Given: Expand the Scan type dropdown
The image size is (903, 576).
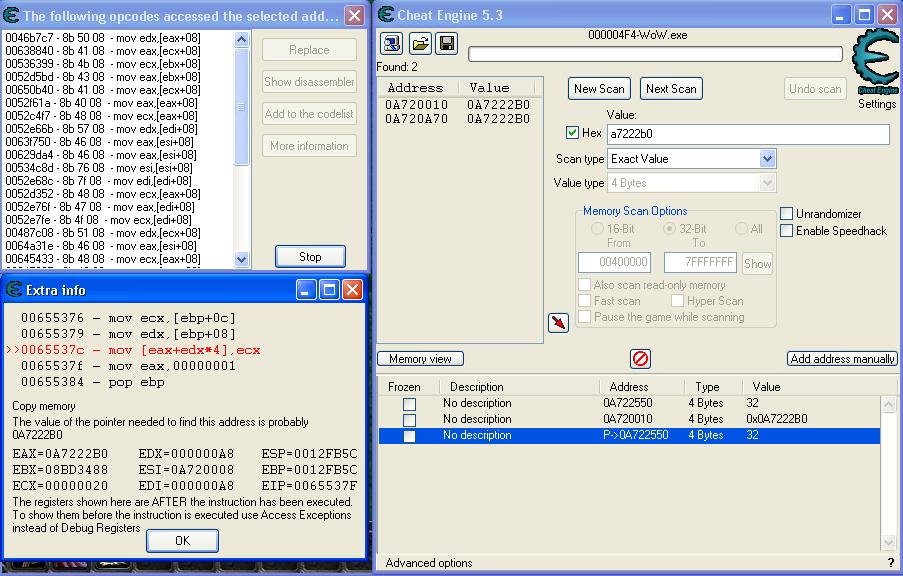Looking at the screenshot, I should click(767, 159).
